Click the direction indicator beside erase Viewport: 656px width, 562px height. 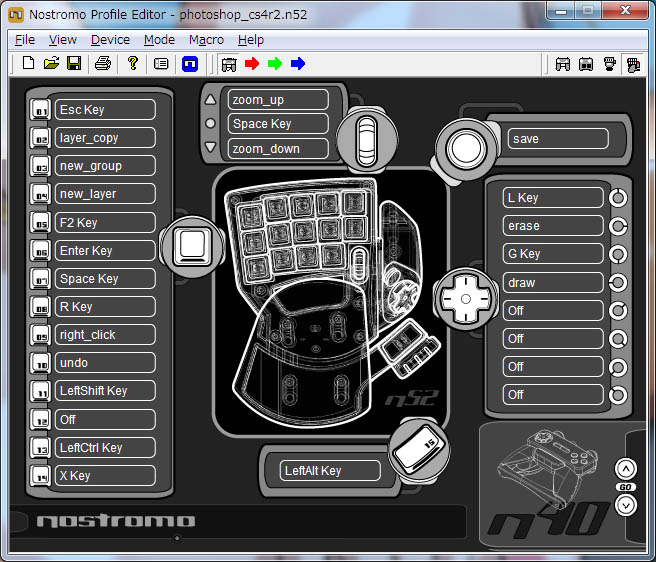pos(618,226)
